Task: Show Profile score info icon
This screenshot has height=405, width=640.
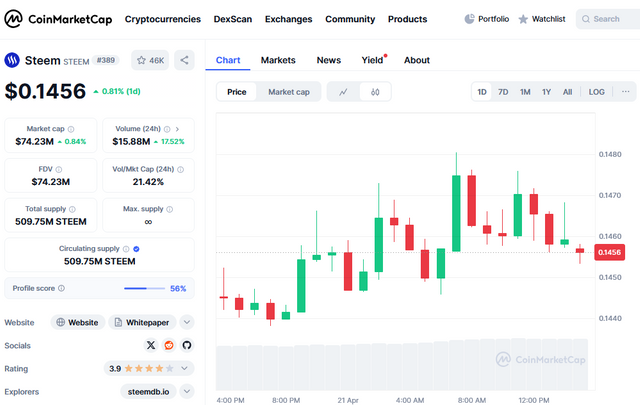Action: [61, 288]
